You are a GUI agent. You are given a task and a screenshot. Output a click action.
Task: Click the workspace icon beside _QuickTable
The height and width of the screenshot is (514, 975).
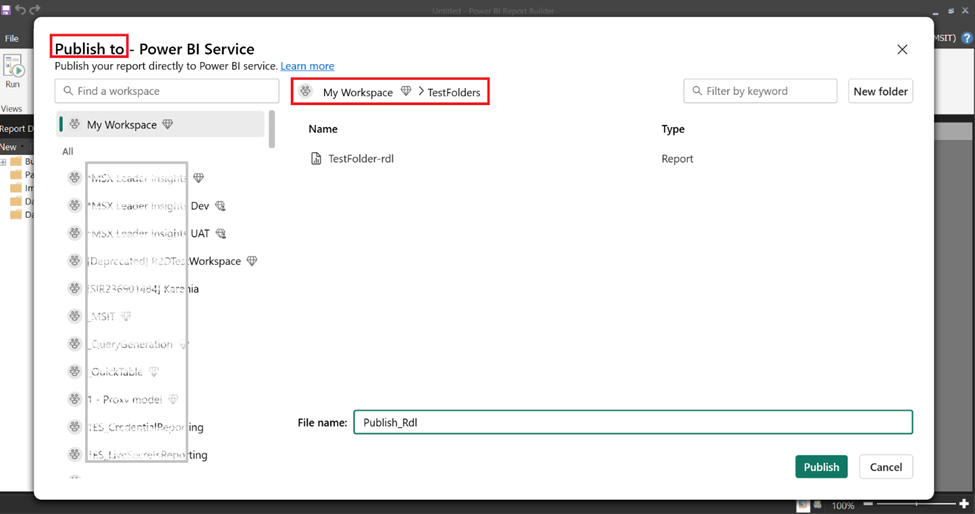coord(75,372)
